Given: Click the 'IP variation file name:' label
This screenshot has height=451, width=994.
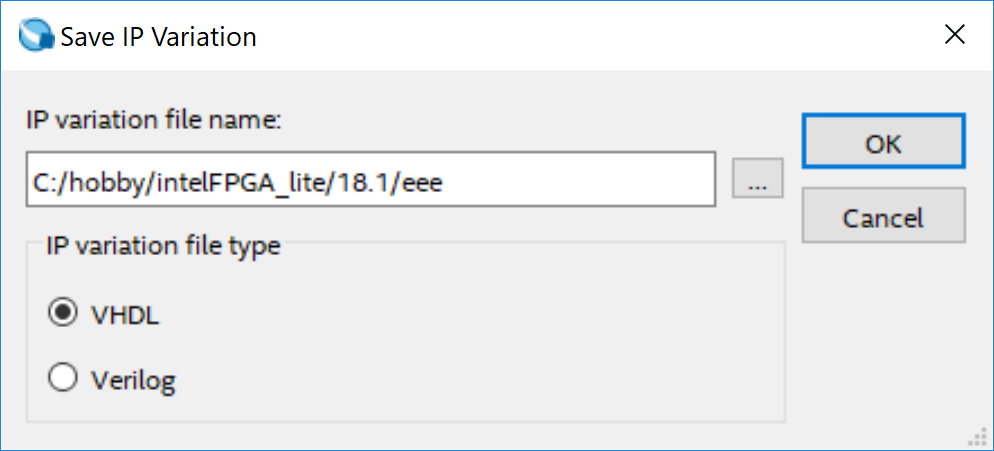Looking at the screenshot, I should pos(154,122).
